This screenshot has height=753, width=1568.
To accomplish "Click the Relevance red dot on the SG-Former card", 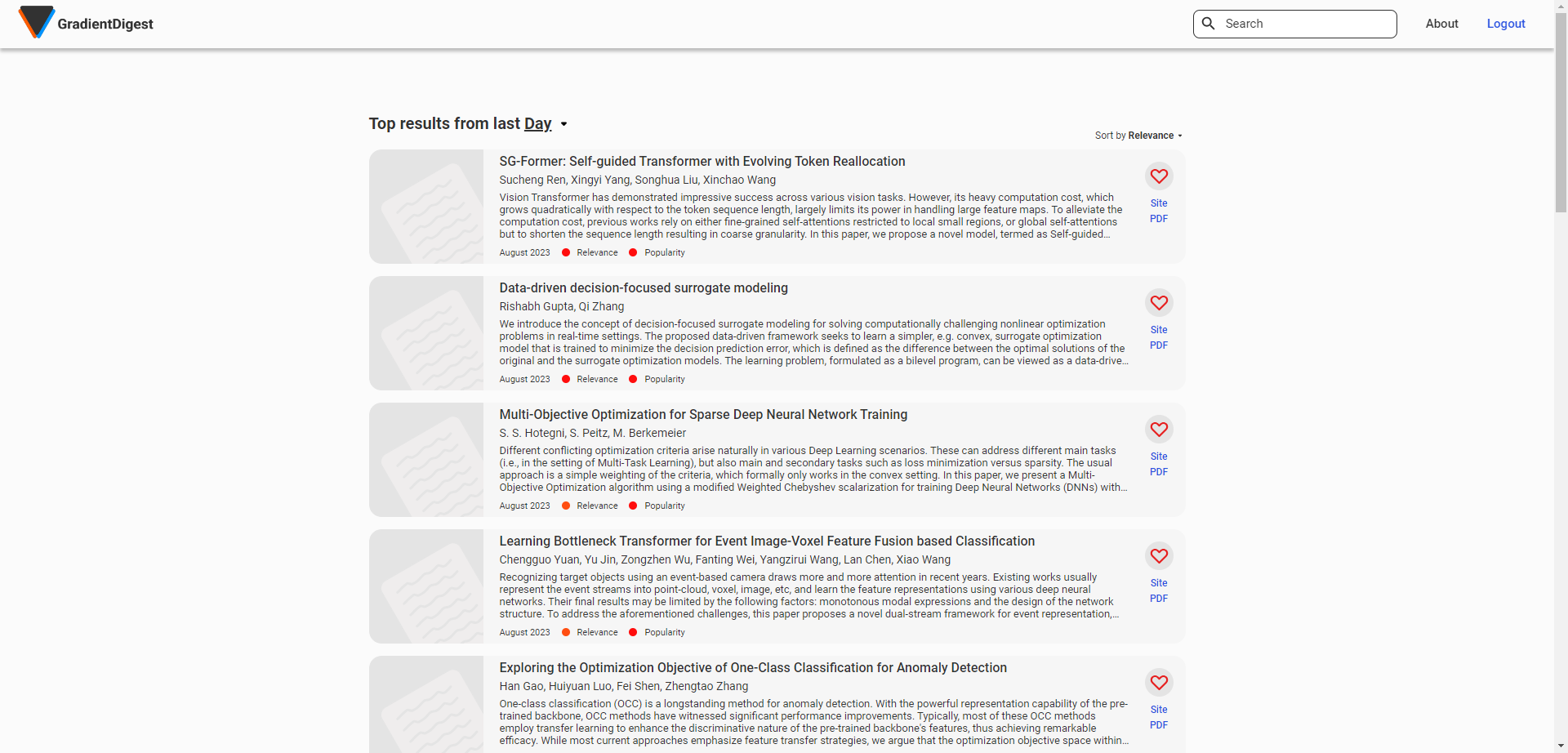I will tap(566, 252).
